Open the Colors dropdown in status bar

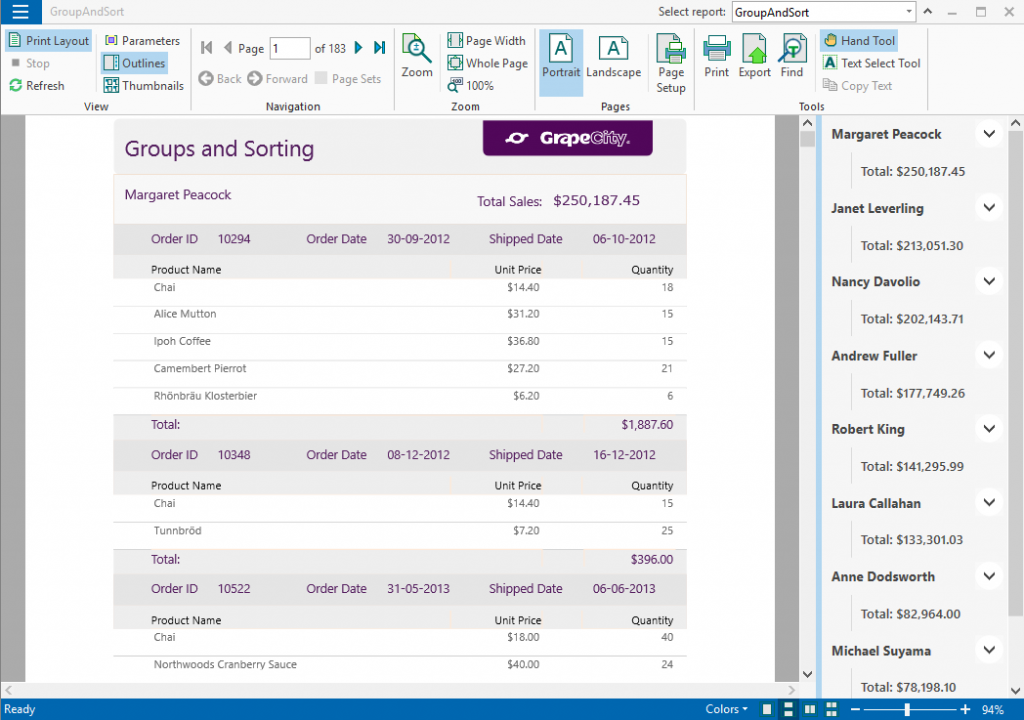point(726,709)
